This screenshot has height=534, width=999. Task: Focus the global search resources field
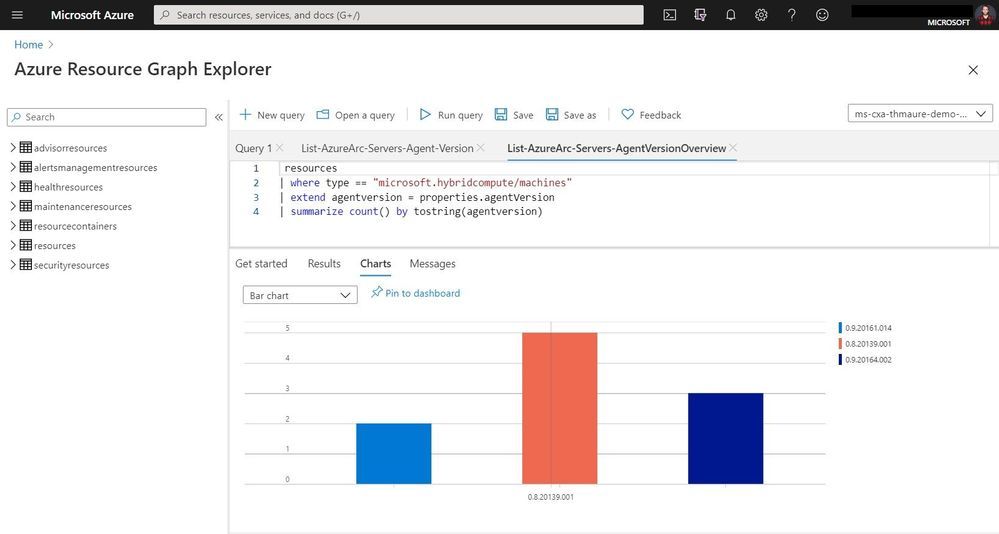398,15
